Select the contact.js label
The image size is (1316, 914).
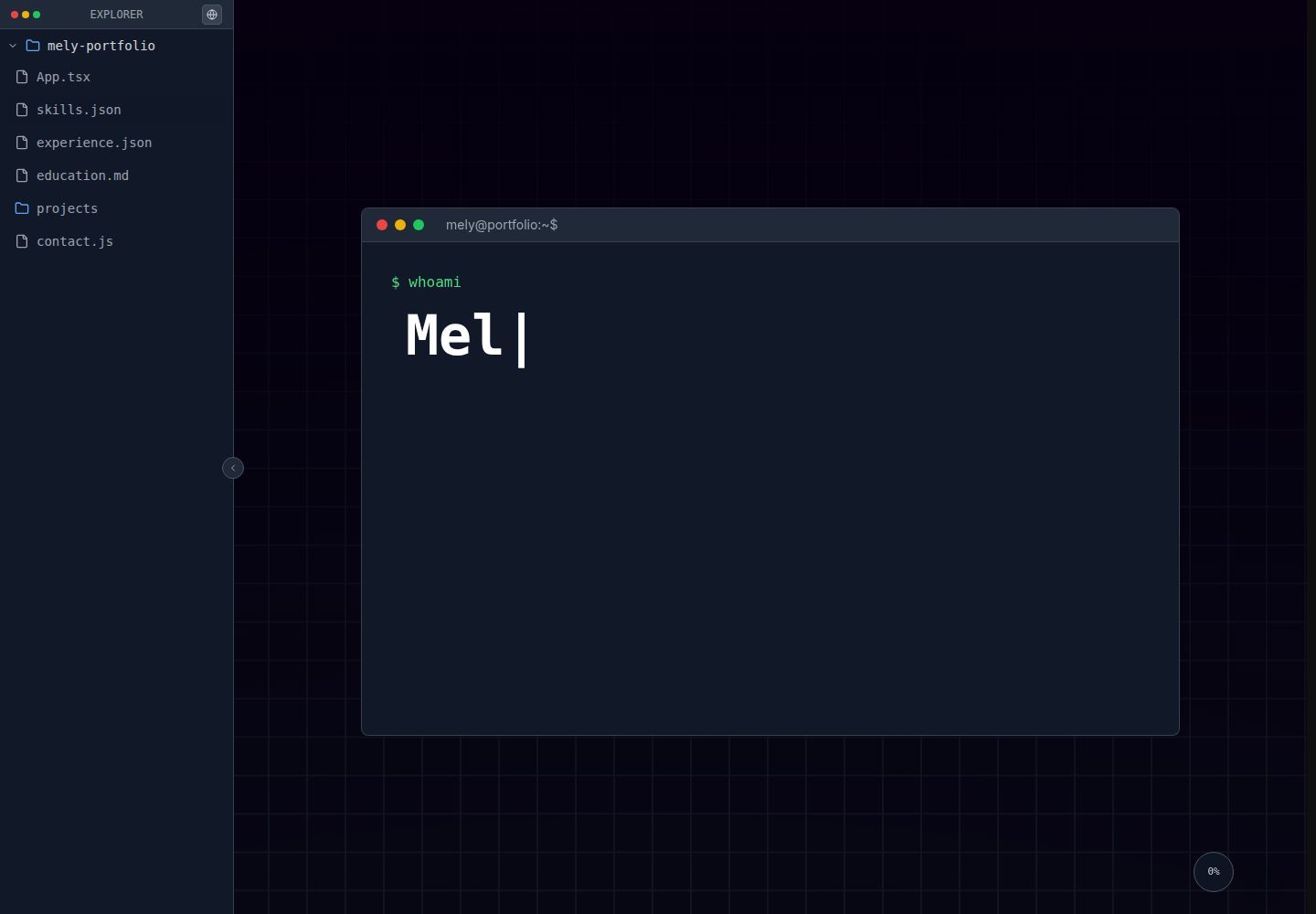(75, 241)
